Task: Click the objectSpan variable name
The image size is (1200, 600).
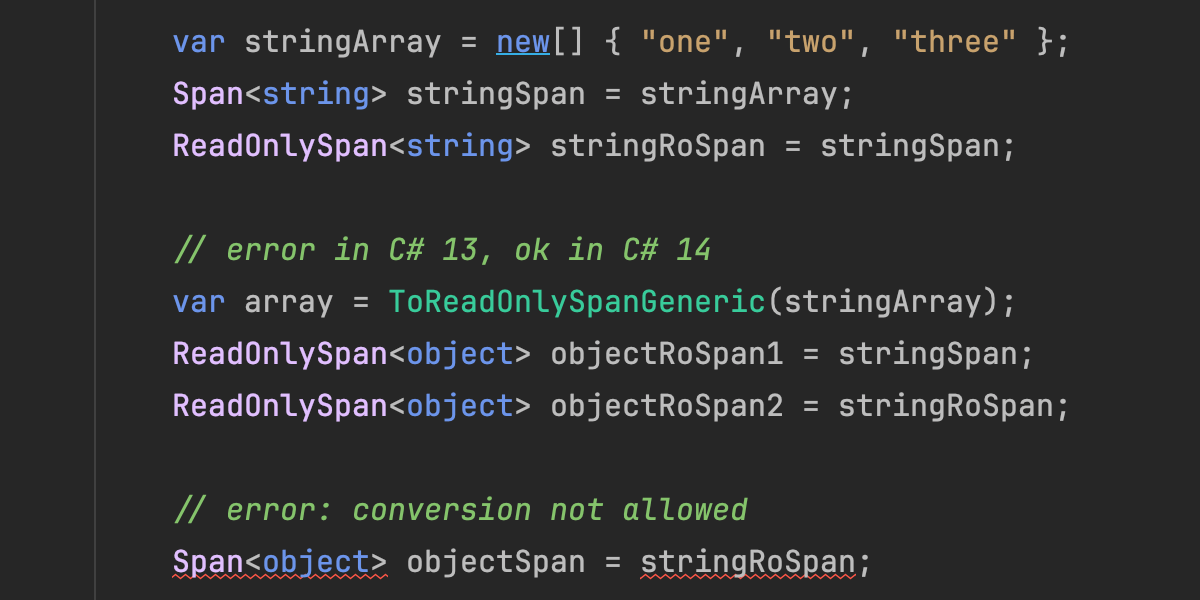Action: [x=495, y=562]
